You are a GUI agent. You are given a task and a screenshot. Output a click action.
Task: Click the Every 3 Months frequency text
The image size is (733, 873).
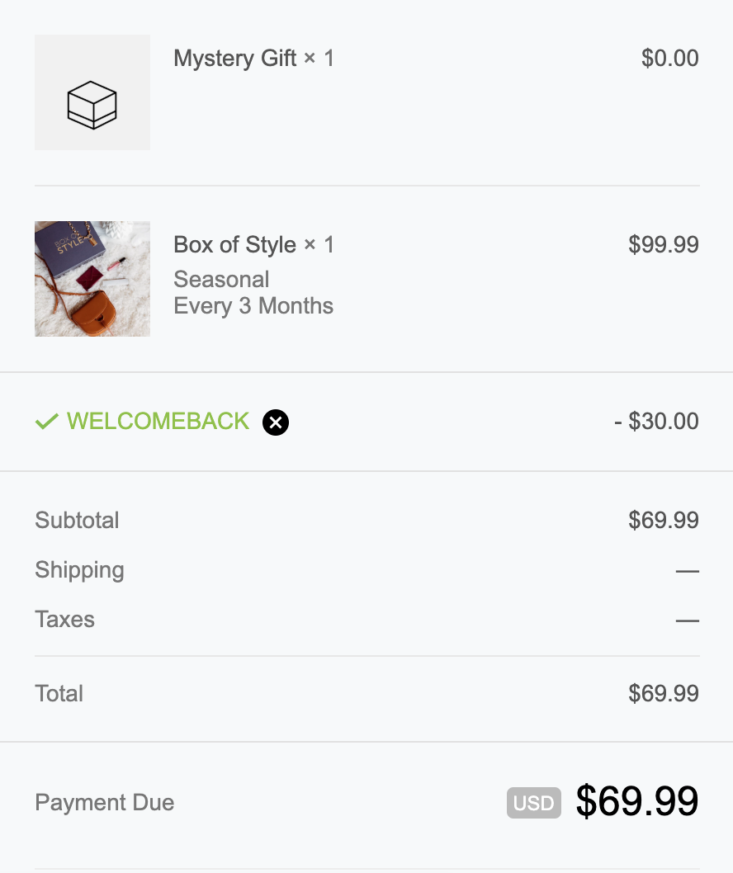[x=254, y=306]
